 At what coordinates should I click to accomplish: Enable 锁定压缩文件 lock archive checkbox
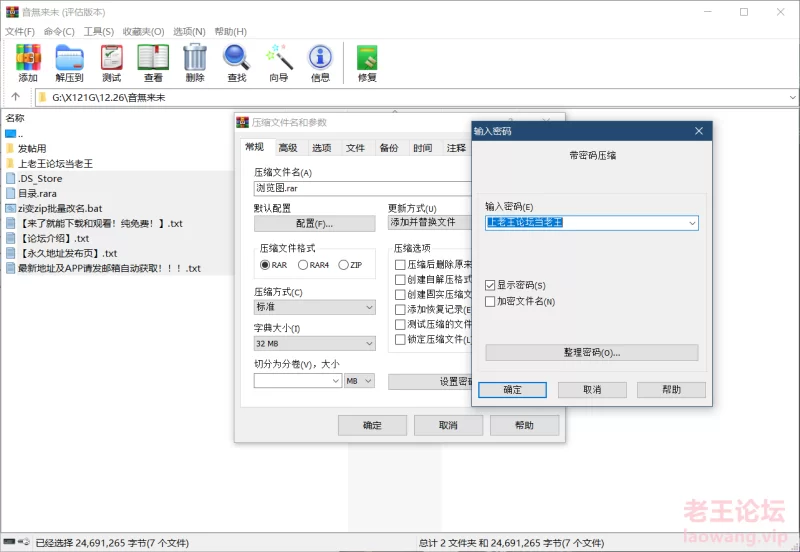[x=400, y=339]
